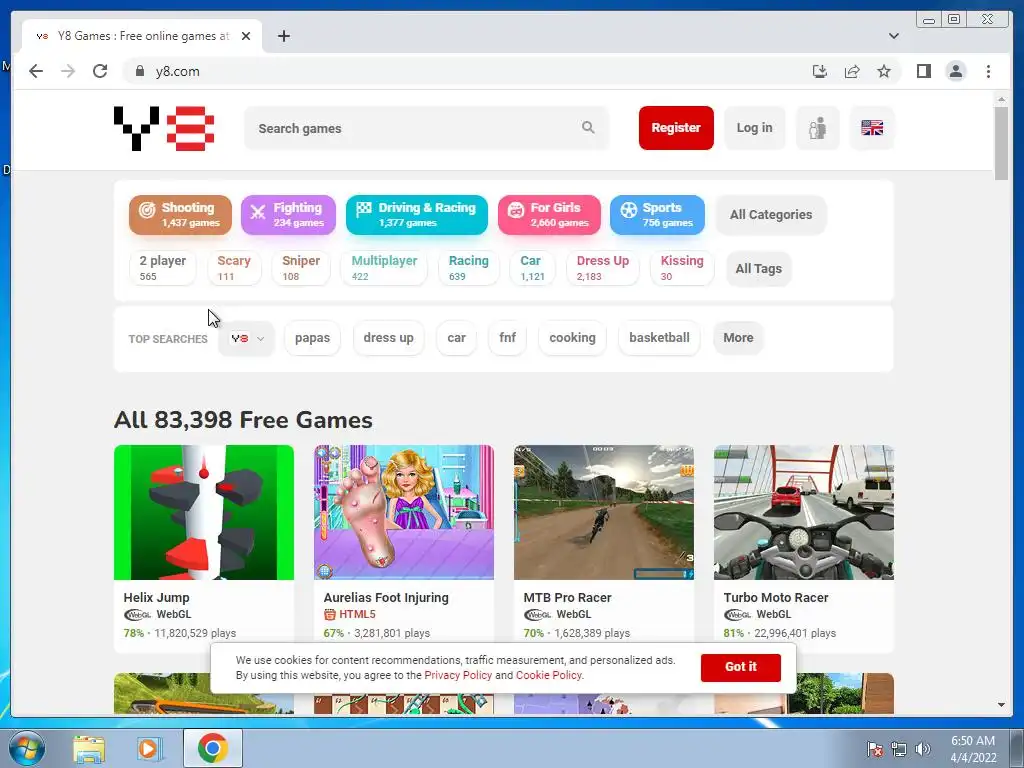Click the site lock icon
Screen dimensions: 1024x768
(x=139, y=71)
